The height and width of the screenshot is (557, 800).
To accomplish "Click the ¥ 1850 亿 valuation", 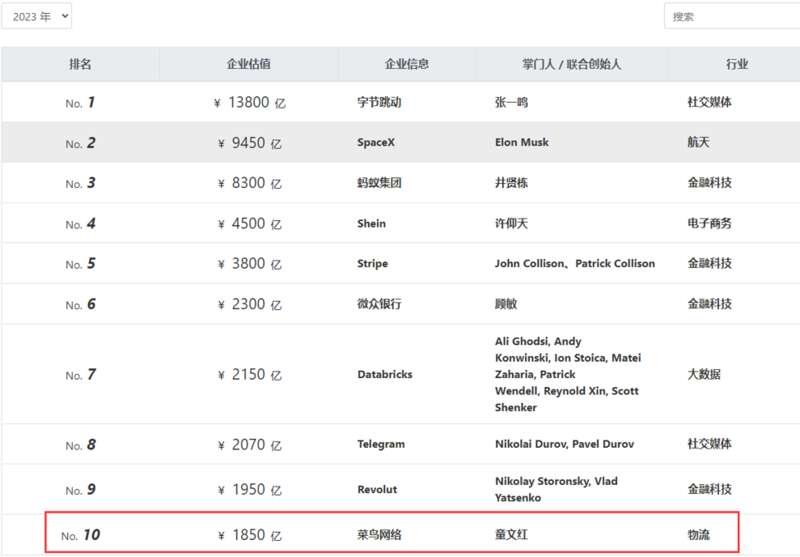I will coord(249,535).
